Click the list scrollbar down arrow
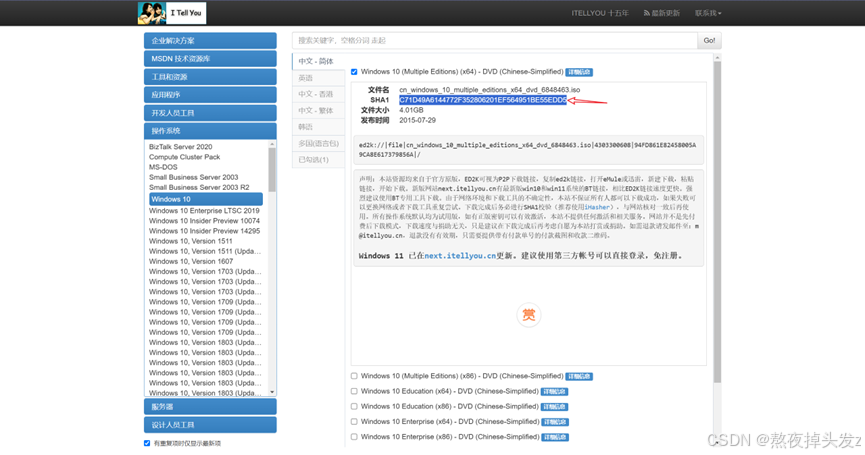The width and height of the screenshot is (865, 455). pos(272,392)
